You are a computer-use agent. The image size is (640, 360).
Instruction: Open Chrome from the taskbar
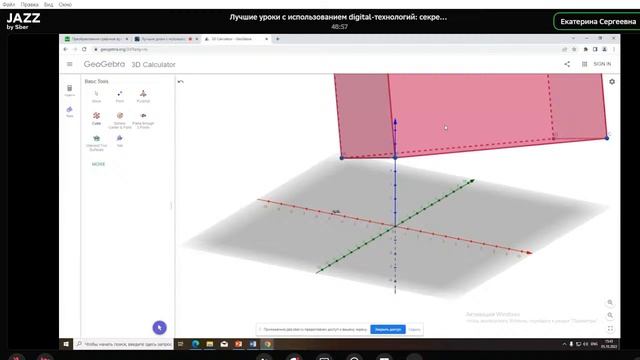click(x=267, y=344)
